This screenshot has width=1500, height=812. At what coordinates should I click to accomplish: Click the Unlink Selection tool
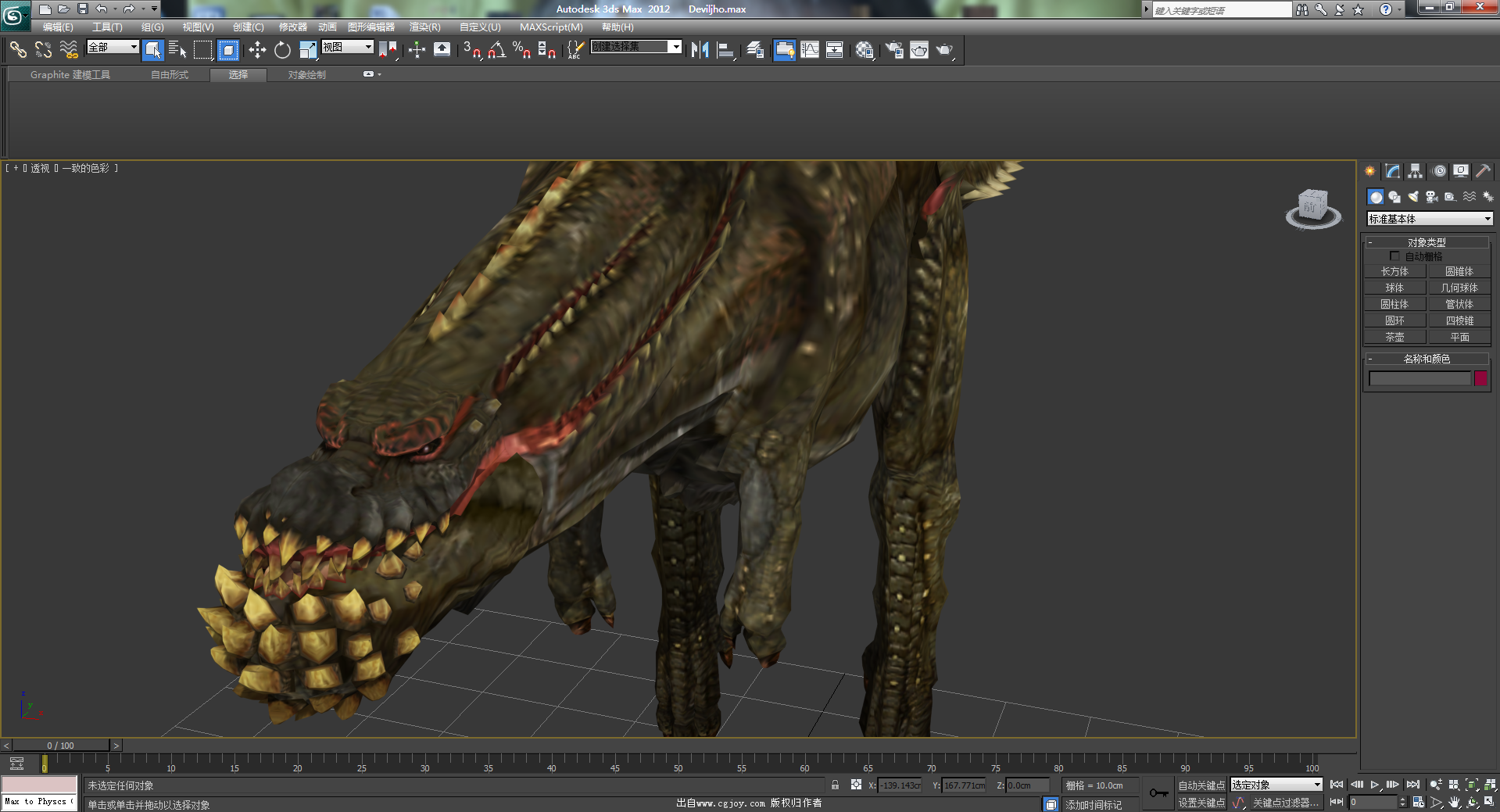(x=43, y=50)
